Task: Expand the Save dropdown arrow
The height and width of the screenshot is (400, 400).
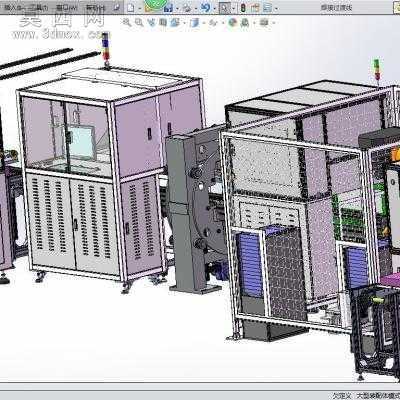Action: [177, 8]
